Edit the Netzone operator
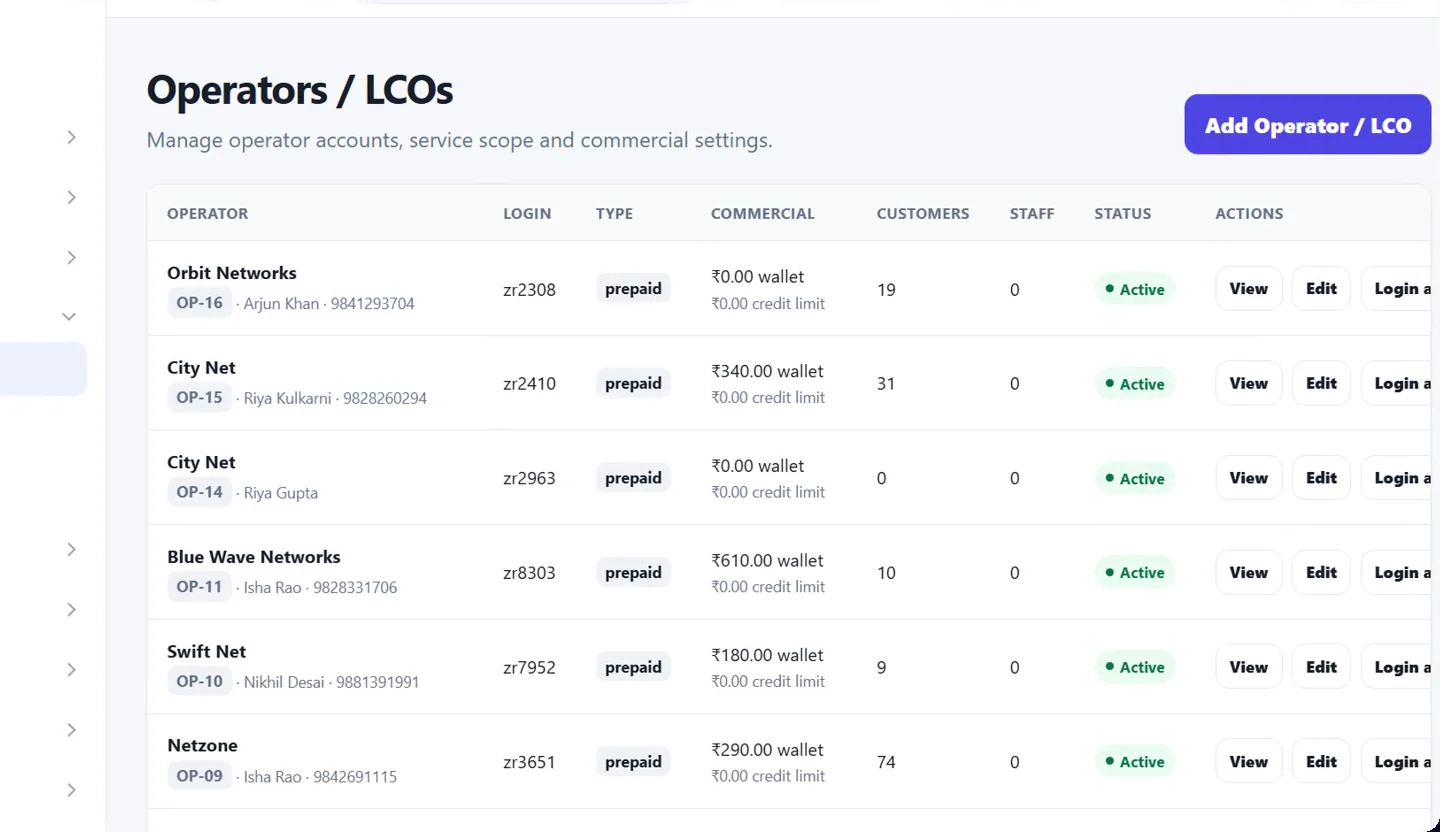This screenshot has width=1440, height=832. (x=1321, y=761)
